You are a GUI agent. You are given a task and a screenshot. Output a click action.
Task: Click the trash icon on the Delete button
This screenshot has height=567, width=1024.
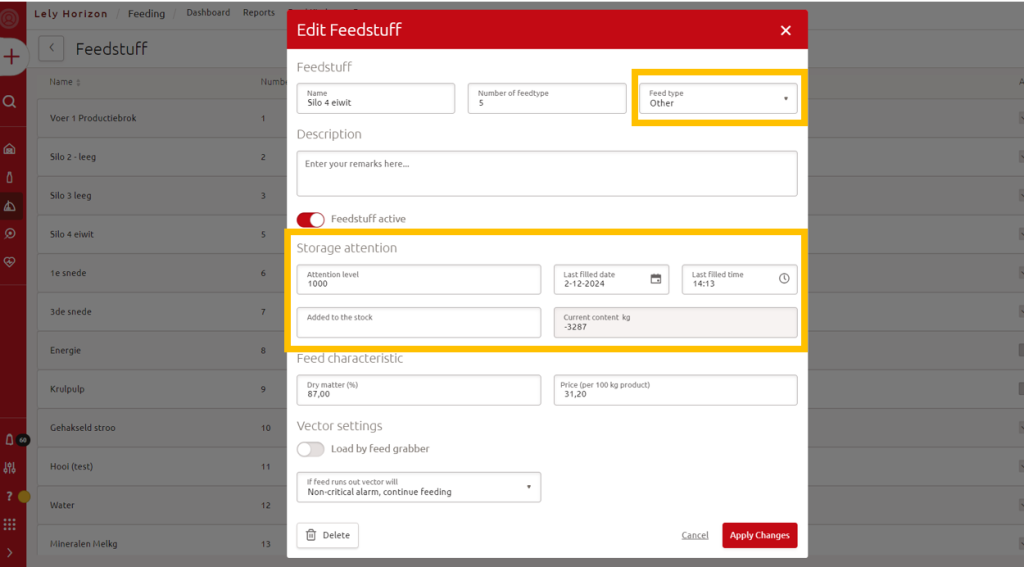(x=311, y=535)
